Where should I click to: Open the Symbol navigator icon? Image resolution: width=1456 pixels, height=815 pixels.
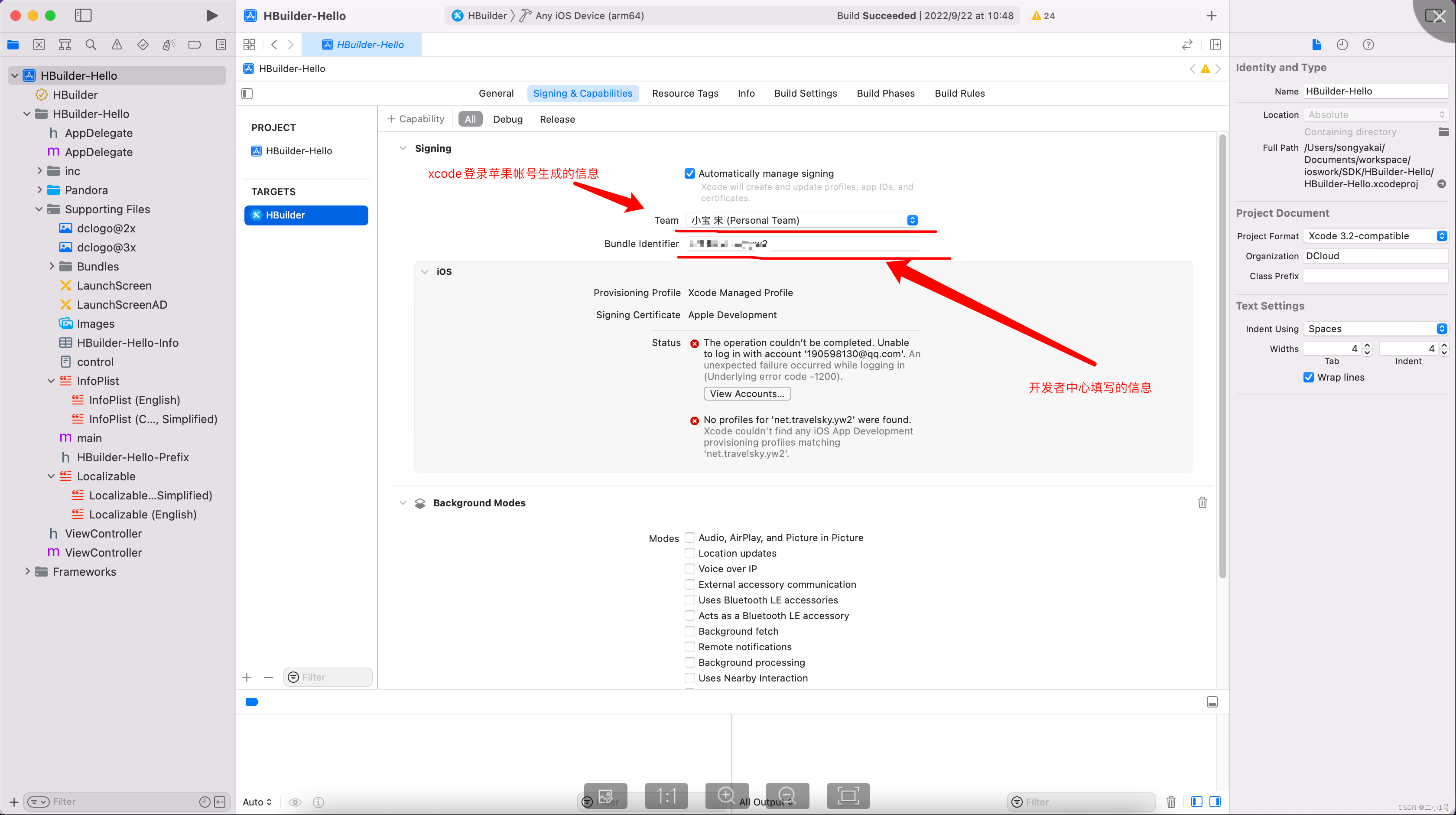65,45
